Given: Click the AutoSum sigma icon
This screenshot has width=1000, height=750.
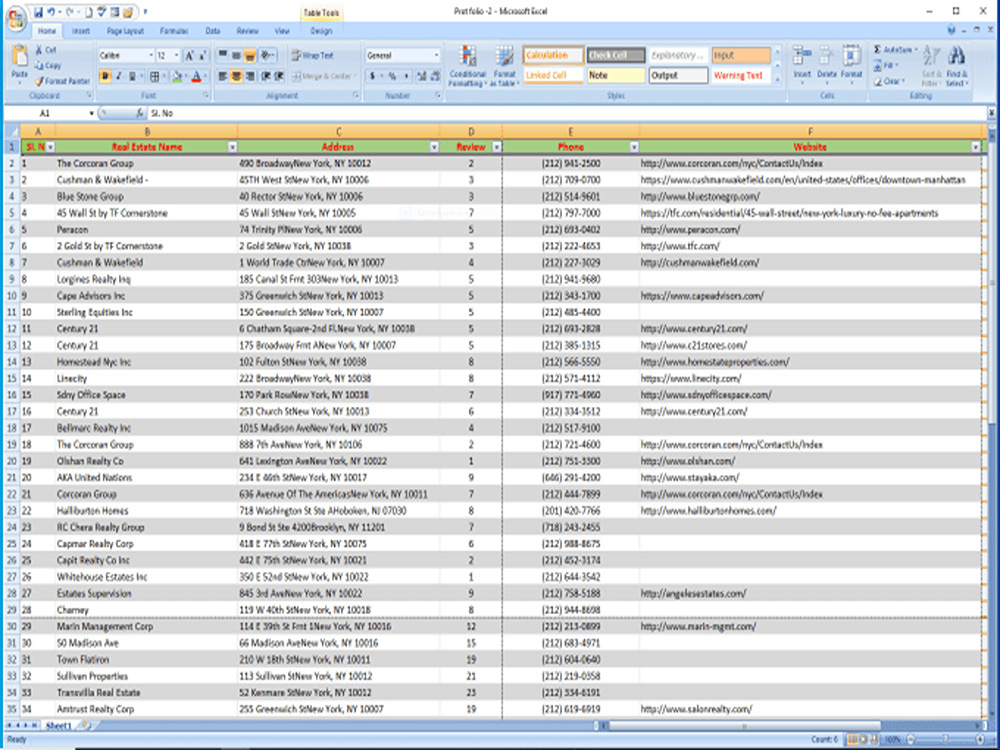Looking at the screenshot, I should pyautogui.click(x=878, y=50).
